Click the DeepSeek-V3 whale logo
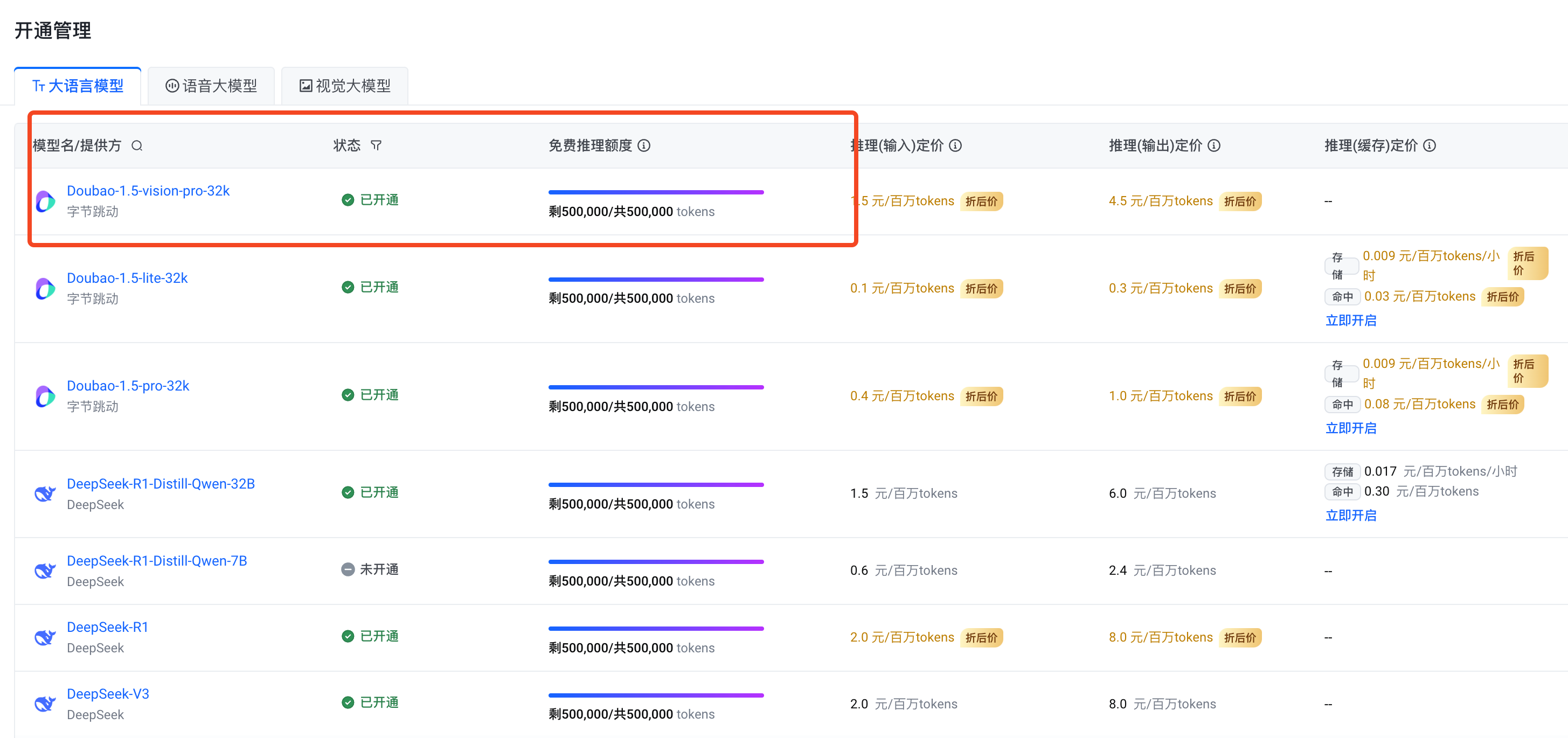This screenshot has height=738, width=1568. (x=46, y=704)
